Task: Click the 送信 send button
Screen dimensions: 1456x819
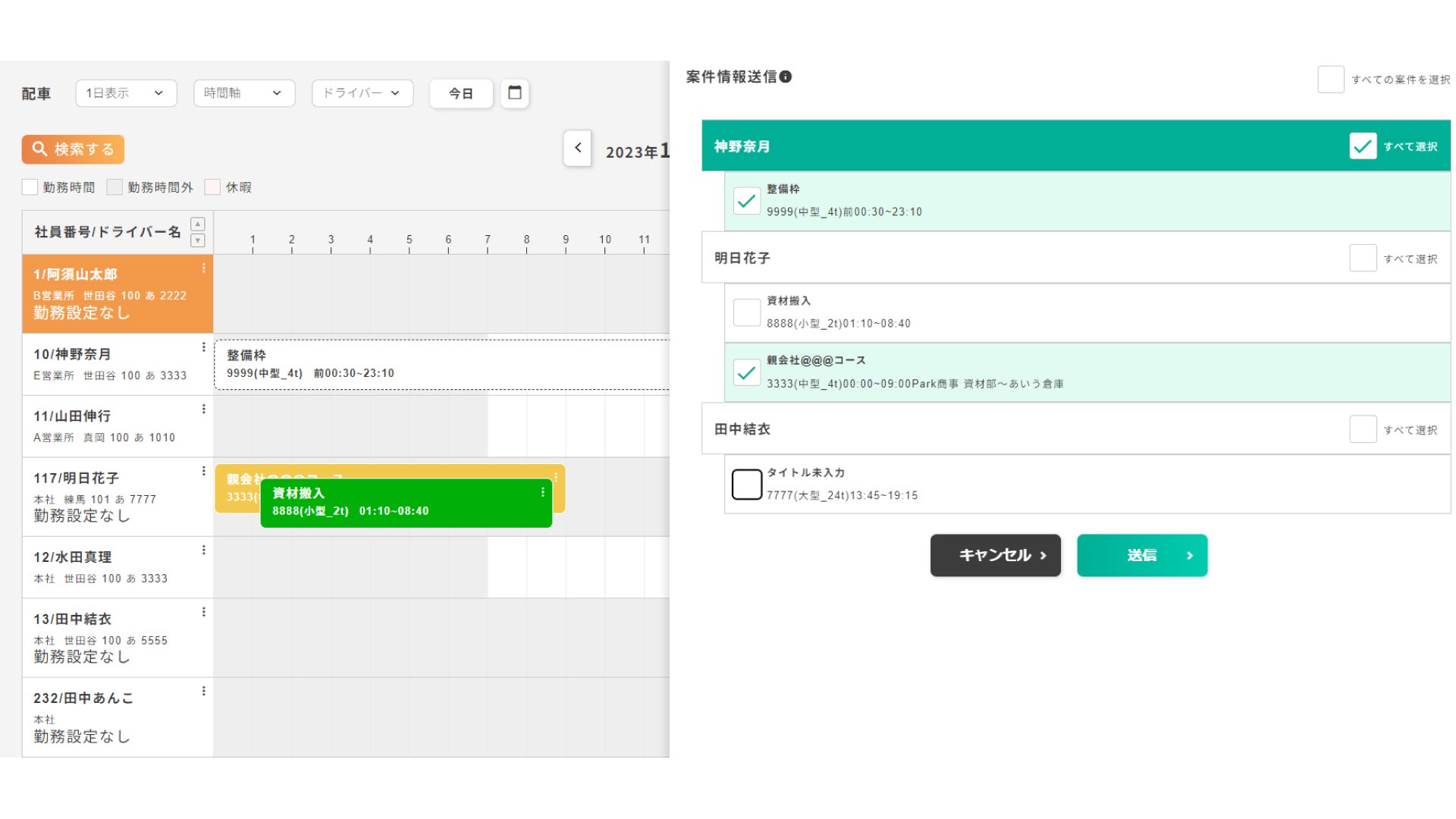Action: [x=1141, y=555]
